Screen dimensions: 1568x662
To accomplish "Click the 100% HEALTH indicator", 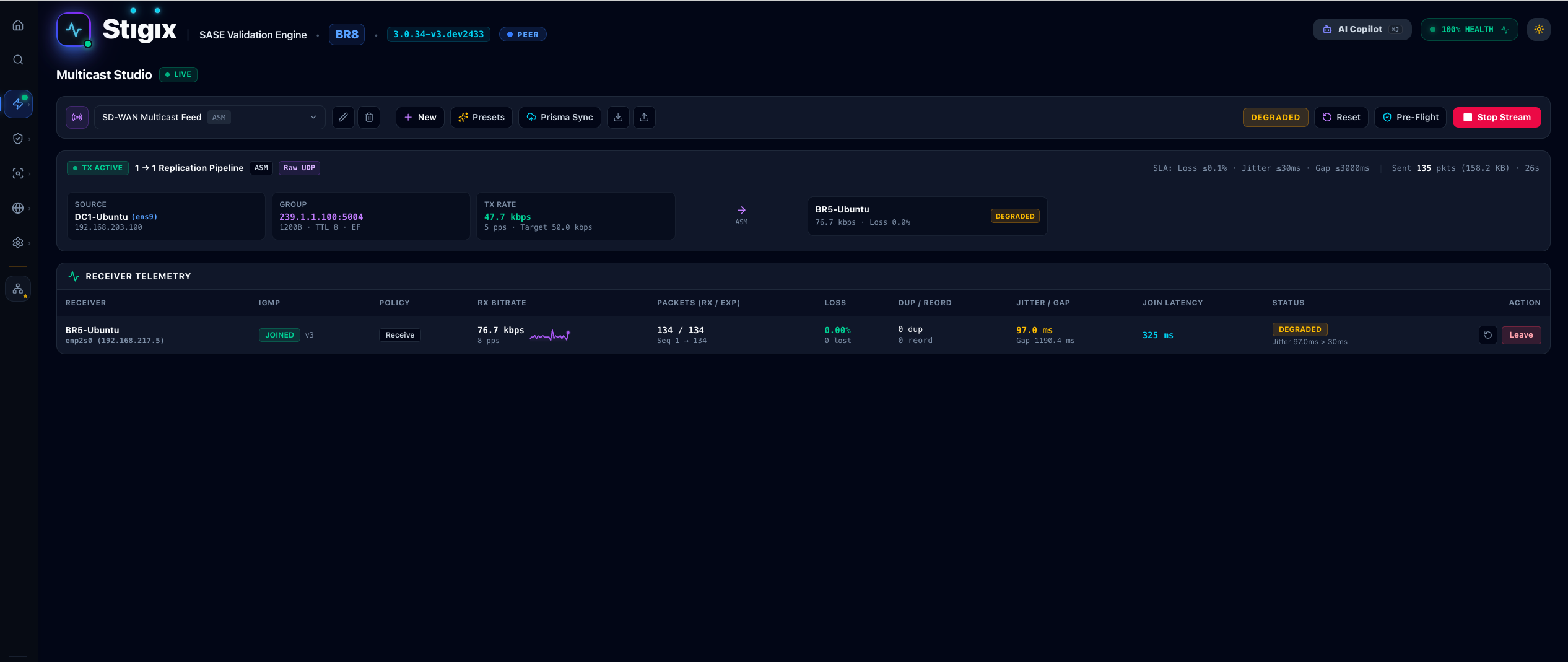I will [x=1469, y=29].
